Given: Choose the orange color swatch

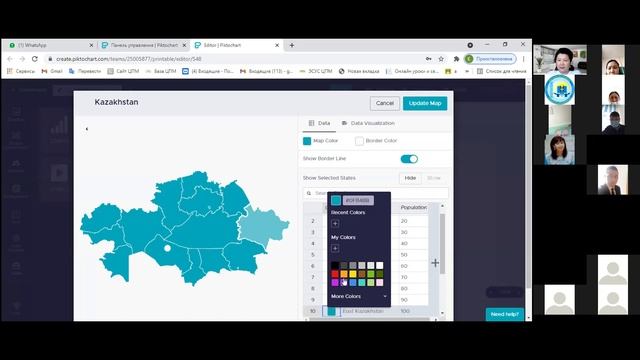Looking at the screenshot, I should pos(344,274).
